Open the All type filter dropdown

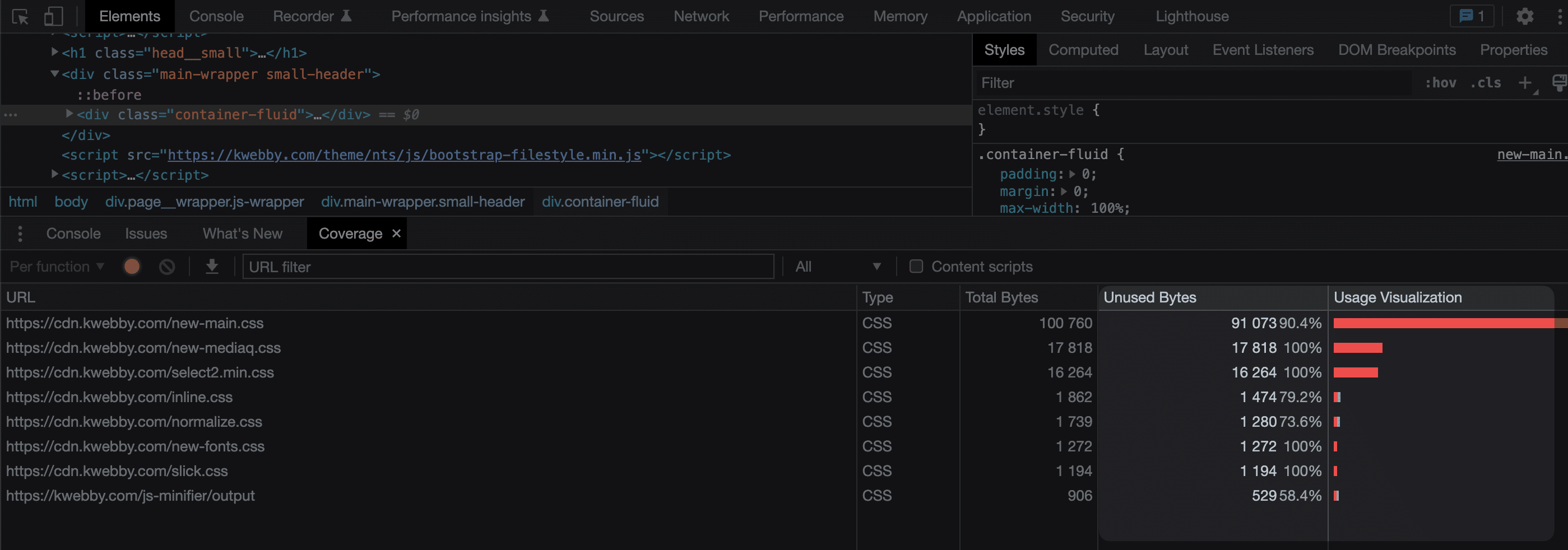[x=838, y=267]
